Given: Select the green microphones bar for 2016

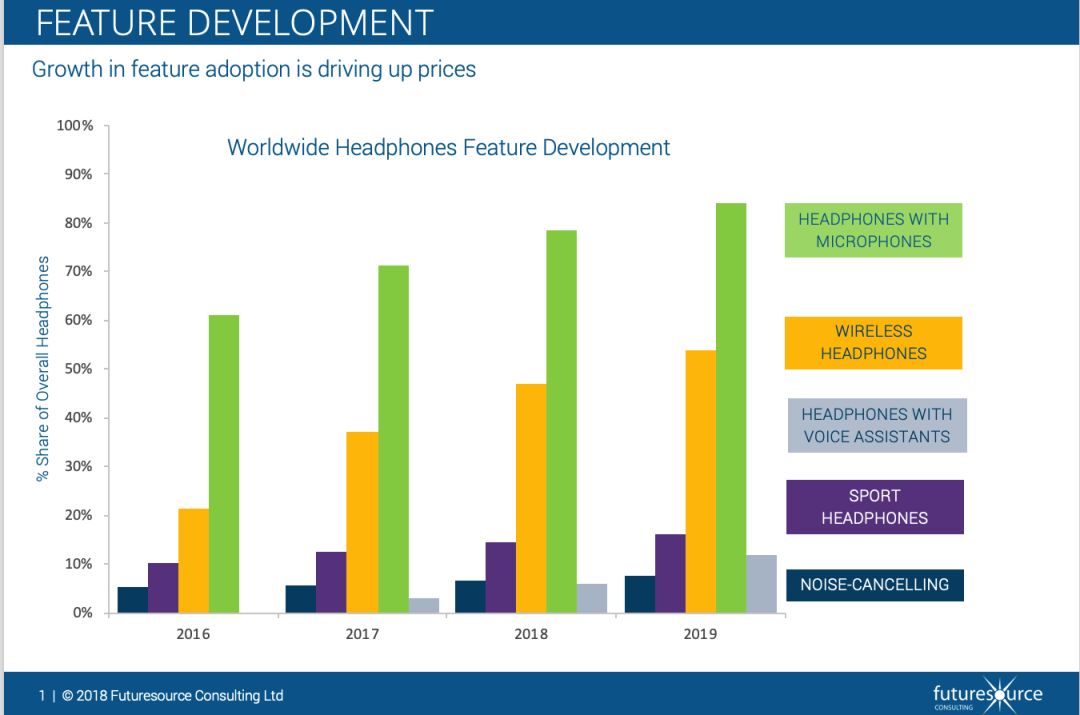Looking at the screenshot, I should pos(224,463).
